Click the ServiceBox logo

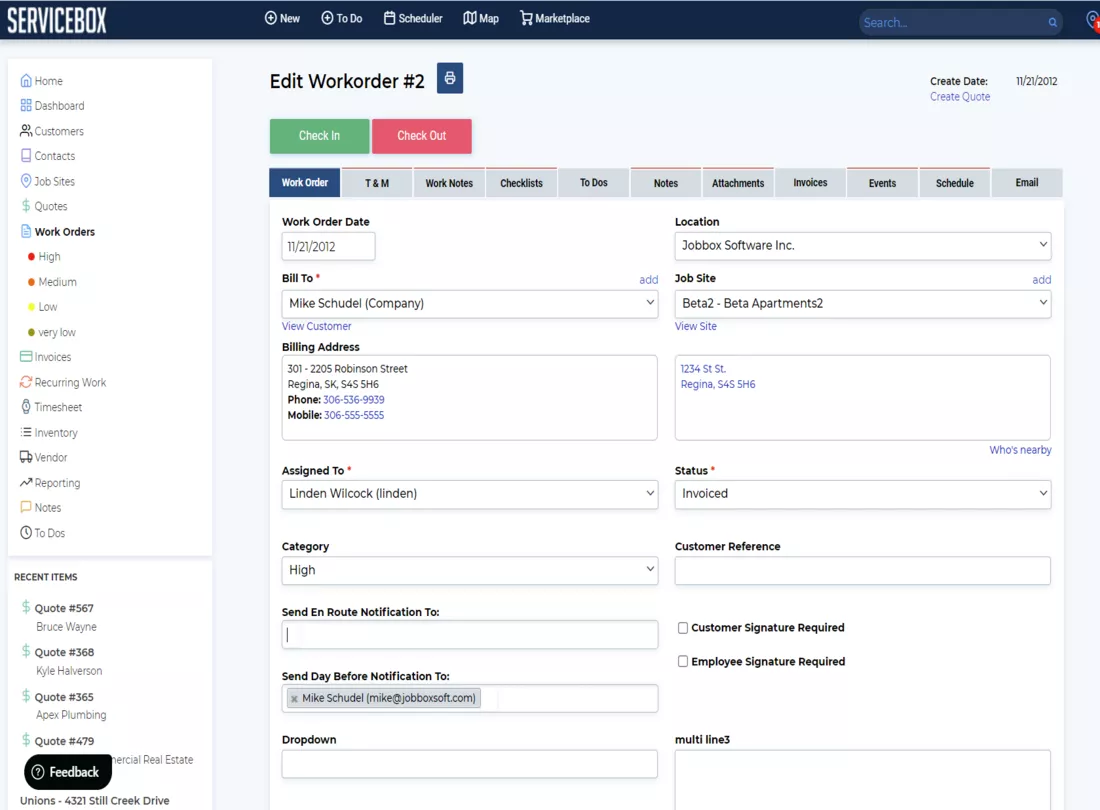(x=57, y=20)
